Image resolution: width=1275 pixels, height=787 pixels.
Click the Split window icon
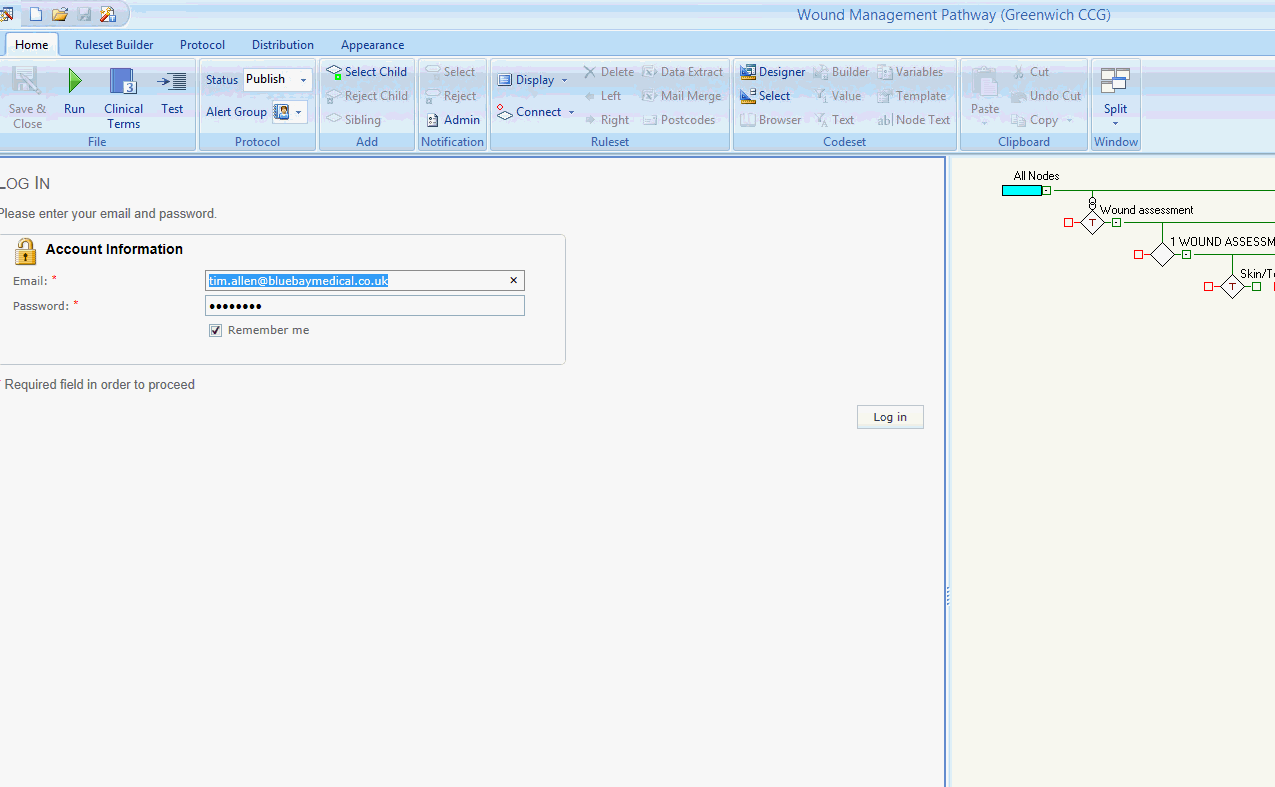coord(1115,83)
